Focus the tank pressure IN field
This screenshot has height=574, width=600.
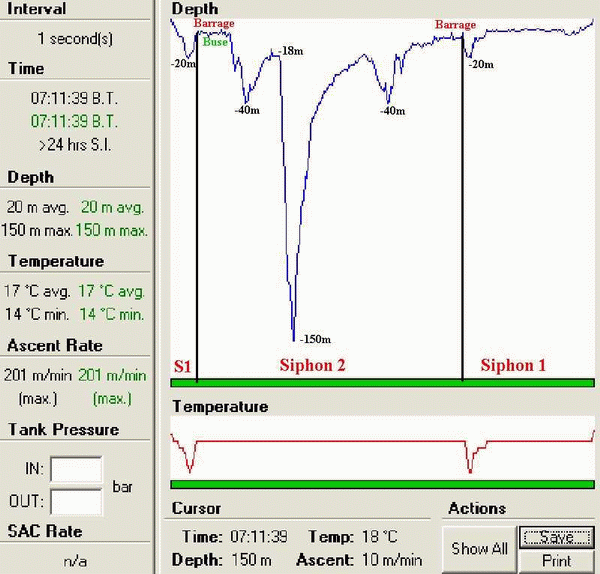77,469
